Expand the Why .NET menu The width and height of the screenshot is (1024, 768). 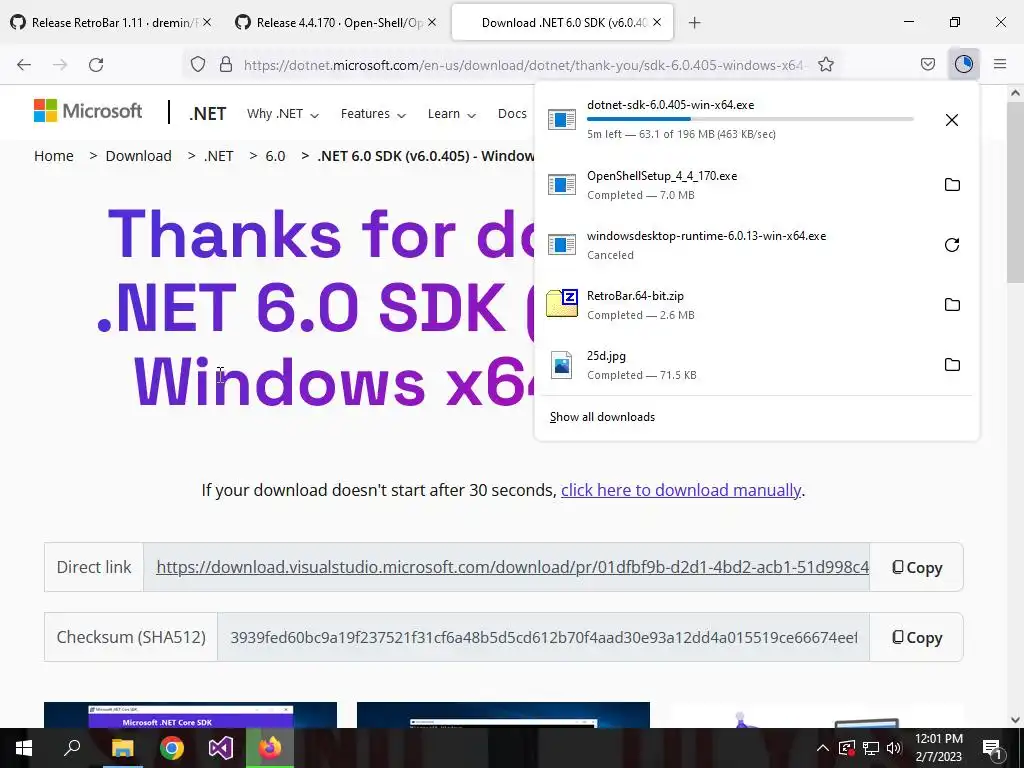[x=283, y=114]
